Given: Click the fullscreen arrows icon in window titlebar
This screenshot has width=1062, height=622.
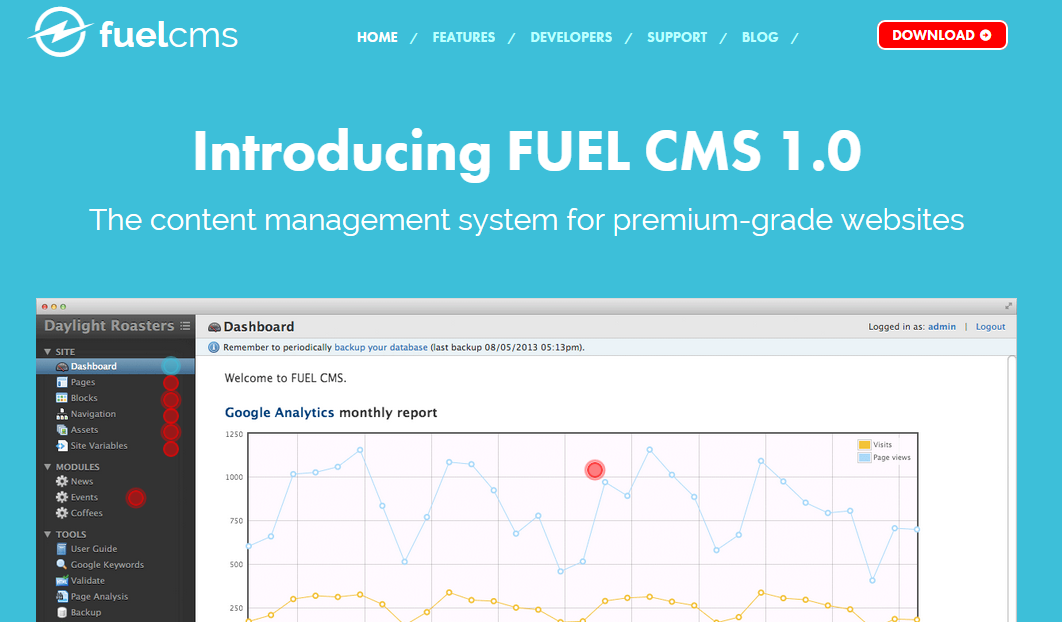Looking at the screenshot, I should tap(1008, 306).
